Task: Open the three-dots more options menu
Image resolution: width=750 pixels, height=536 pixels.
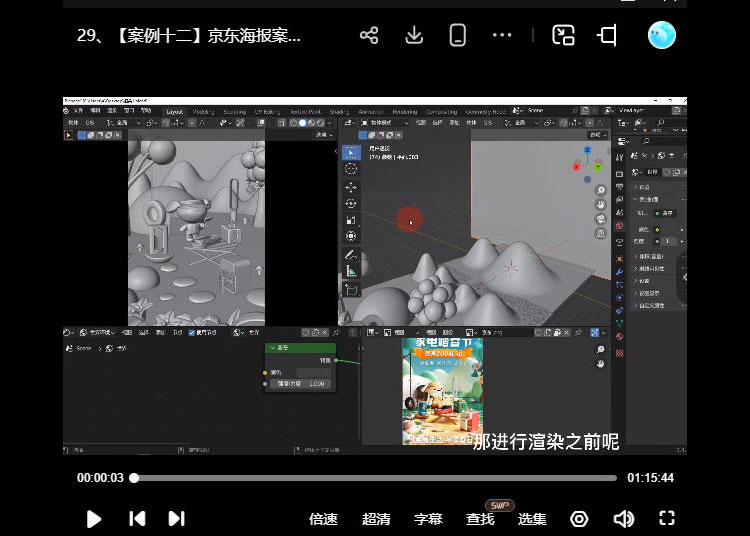Action: [x=502, y=36]
